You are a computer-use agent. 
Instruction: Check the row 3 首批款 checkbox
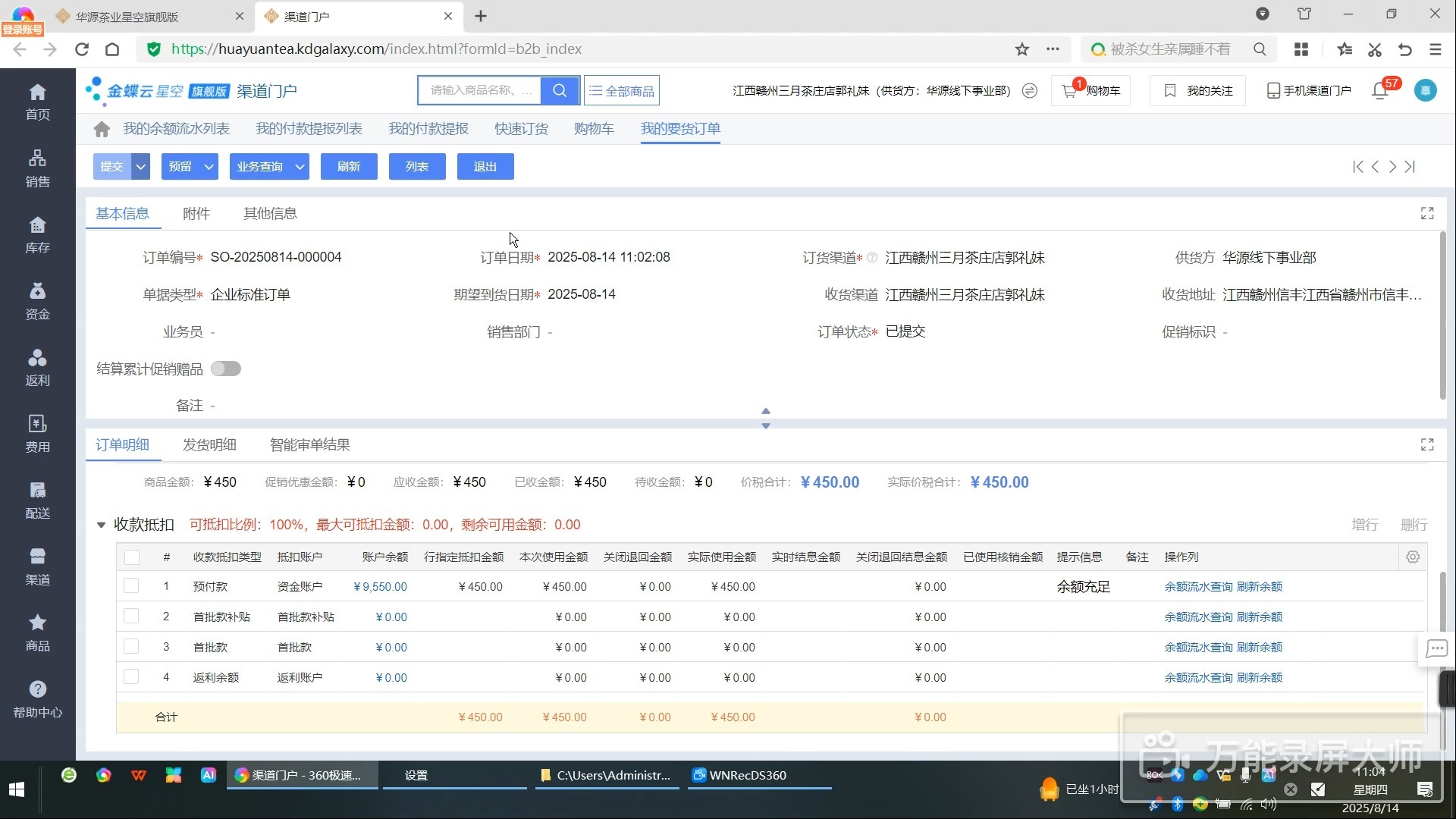click(x=131, y=647)
